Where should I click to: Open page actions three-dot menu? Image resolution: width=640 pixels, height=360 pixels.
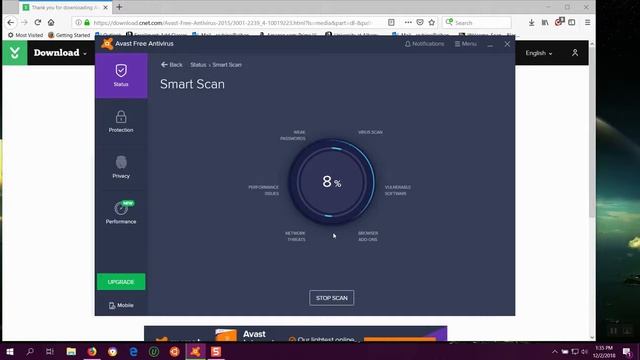coord(408,22)
